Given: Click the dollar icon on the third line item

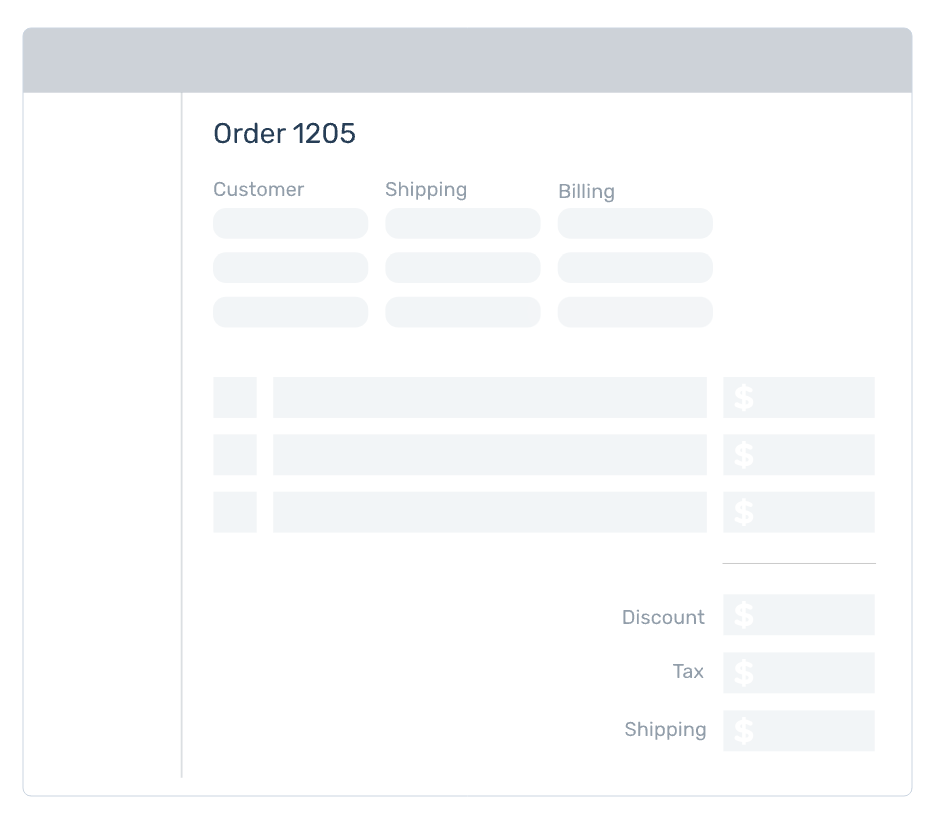Looking at the screenshot, I should (743, 512).
